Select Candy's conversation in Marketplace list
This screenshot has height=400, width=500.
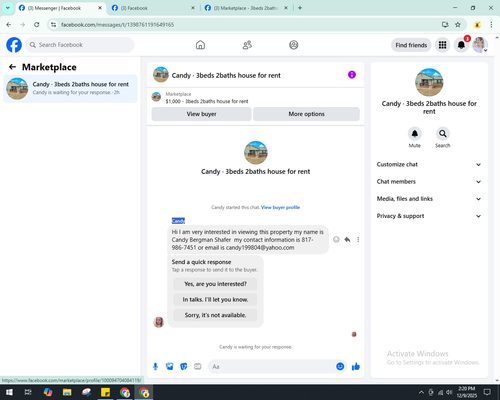pyautogui.click(x=70, y=88)
